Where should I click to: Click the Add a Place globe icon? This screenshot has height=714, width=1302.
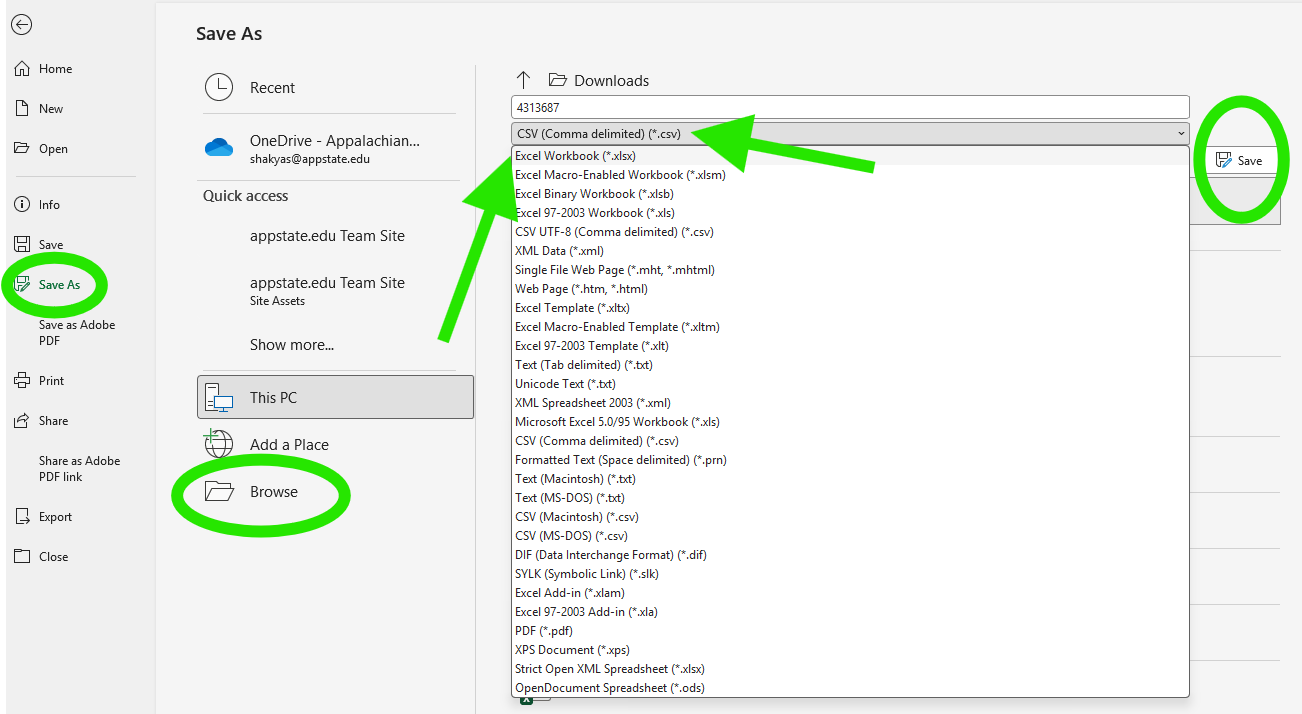click(x=218, y=444)
